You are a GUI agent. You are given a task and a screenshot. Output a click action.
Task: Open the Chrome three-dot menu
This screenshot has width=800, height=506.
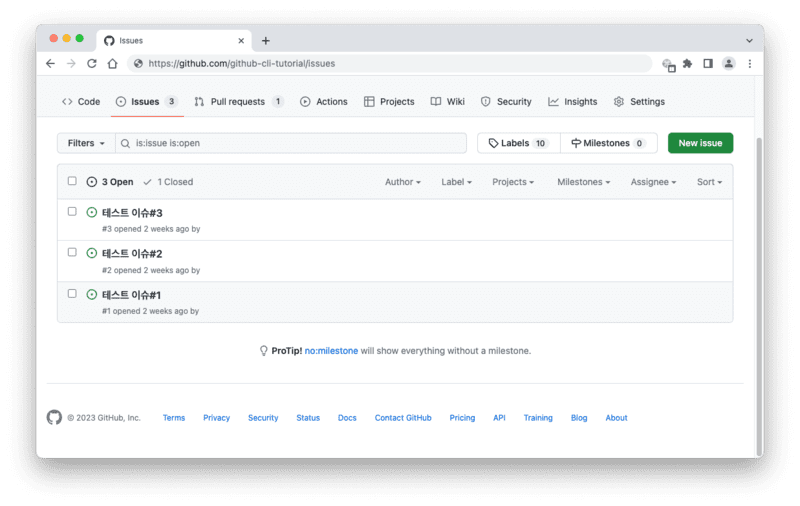pos(750,63)
